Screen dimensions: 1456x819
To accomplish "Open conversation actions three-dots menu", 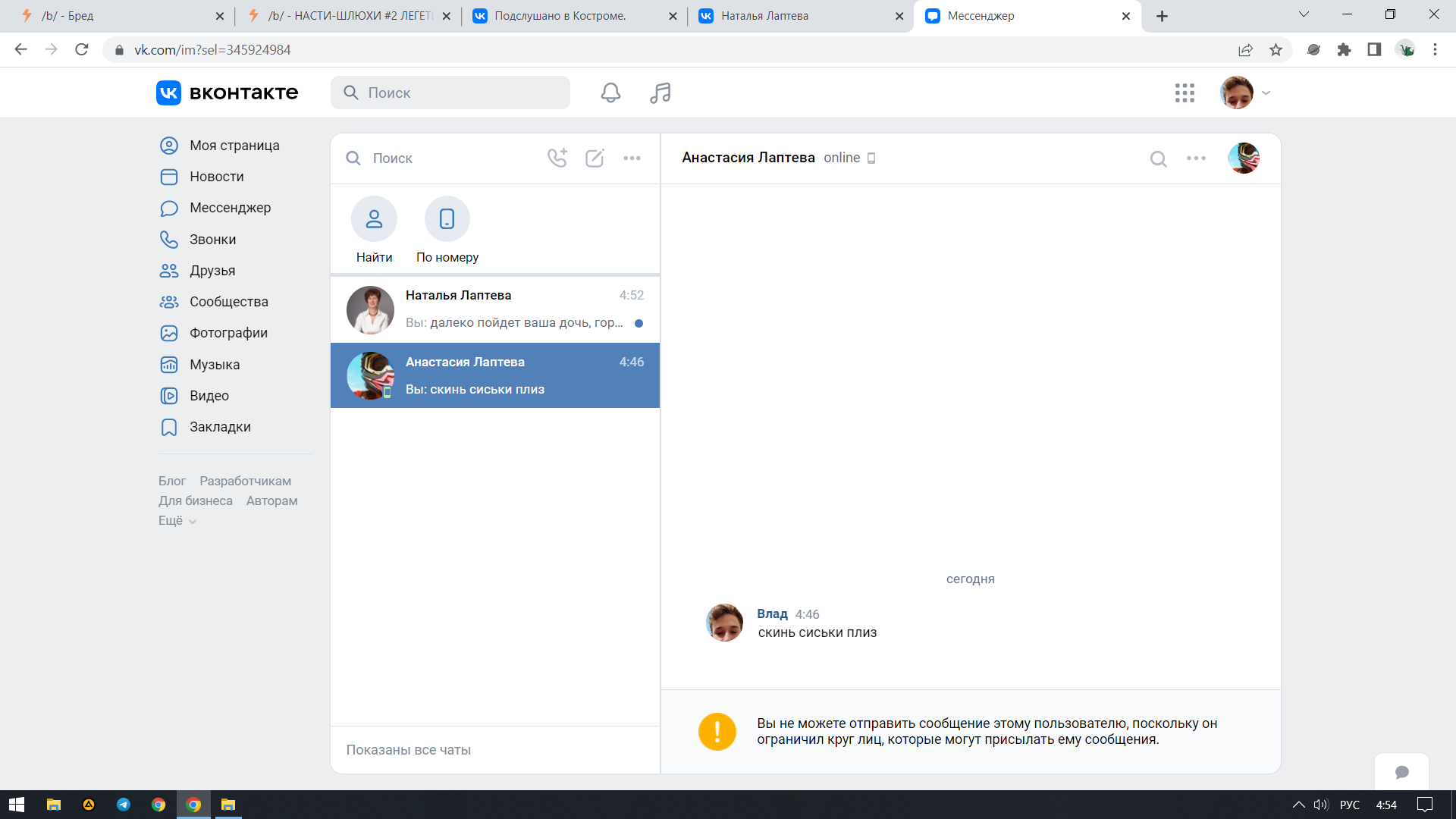I will (1196, 158).
